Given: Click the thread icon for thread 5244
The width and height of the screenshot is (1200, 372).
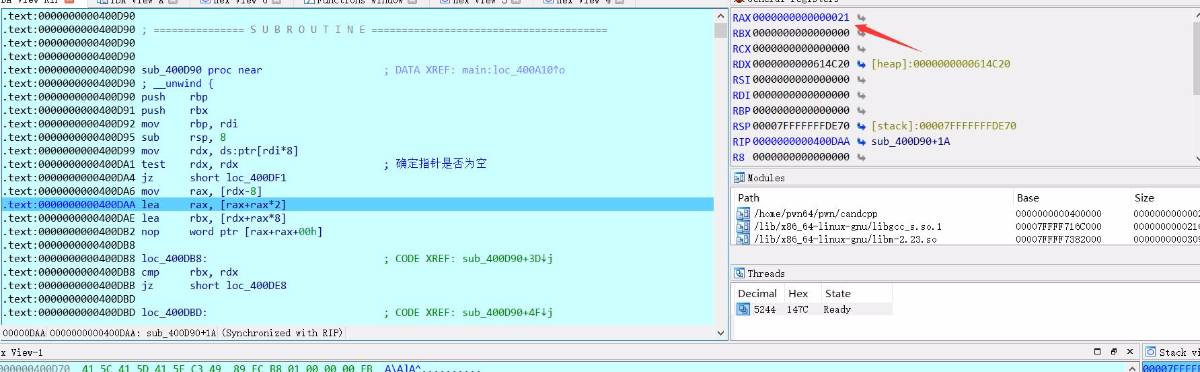Looking at the screenshot, I should click(x=743, y=309).
